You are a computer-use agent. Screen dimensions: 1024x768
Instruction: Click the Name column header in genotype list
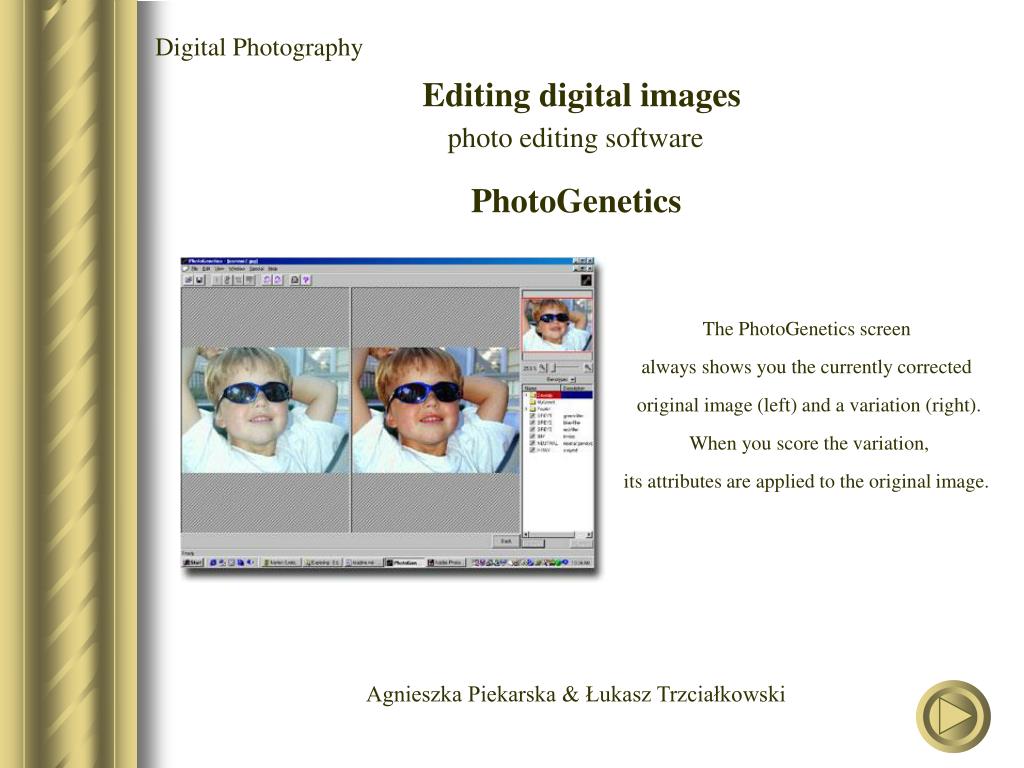point(541,388)
